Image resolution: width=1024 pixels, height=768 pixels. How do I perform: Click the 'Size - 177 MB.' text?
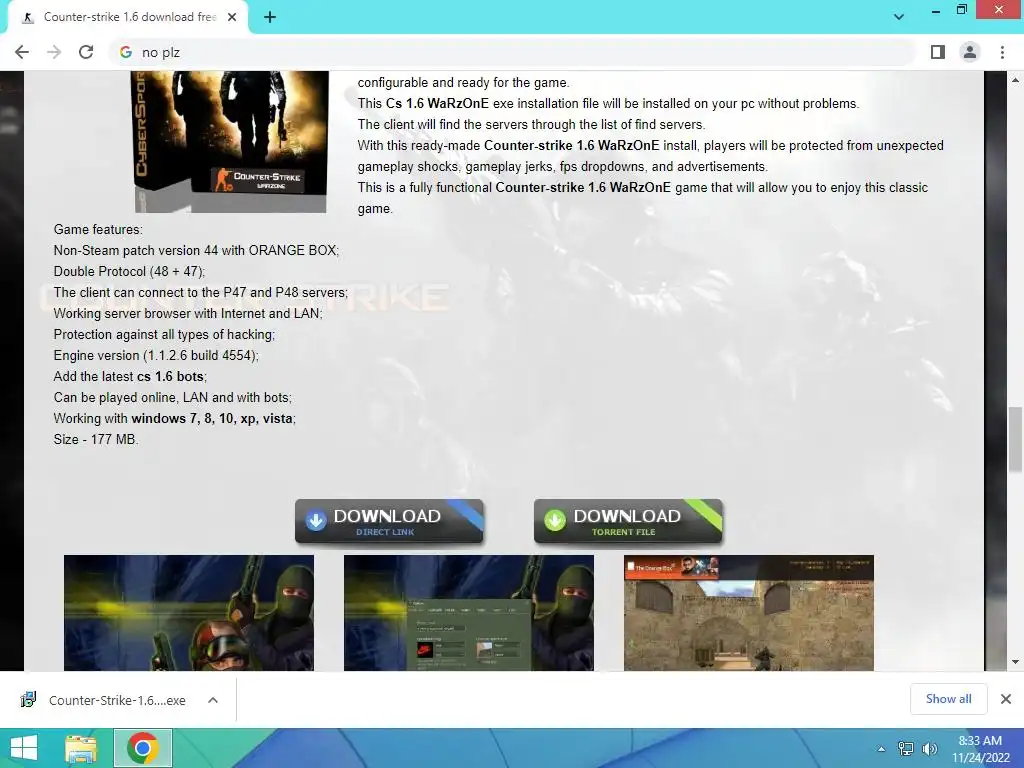tap(96, 440)
